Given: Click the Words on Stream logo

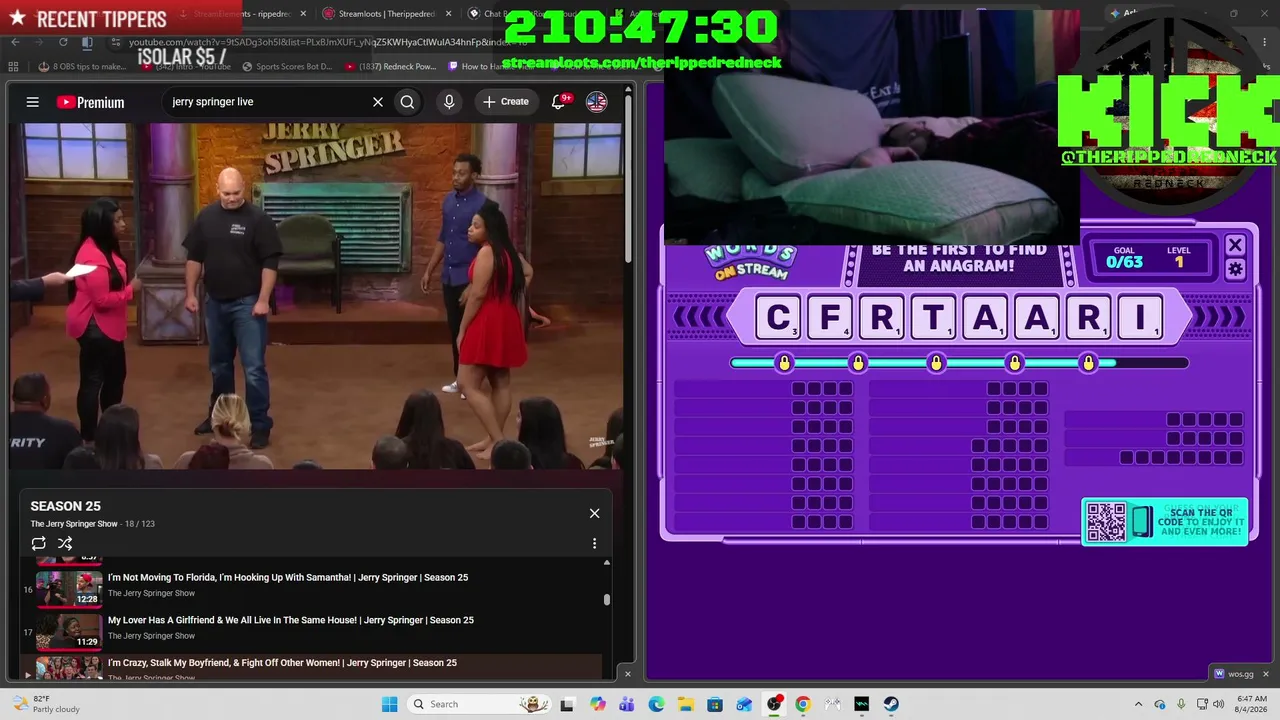Looking at the screenshot, I should click(x=750, y=261).
